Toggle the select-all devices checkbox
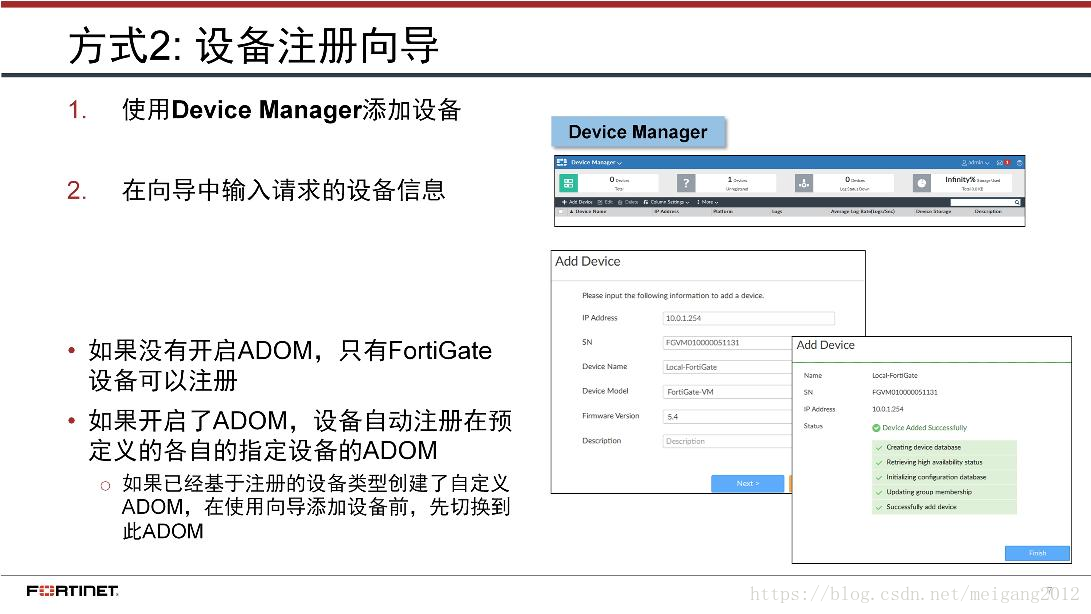The height and width of the screenshot is (614, 1091). coord(561,212)
